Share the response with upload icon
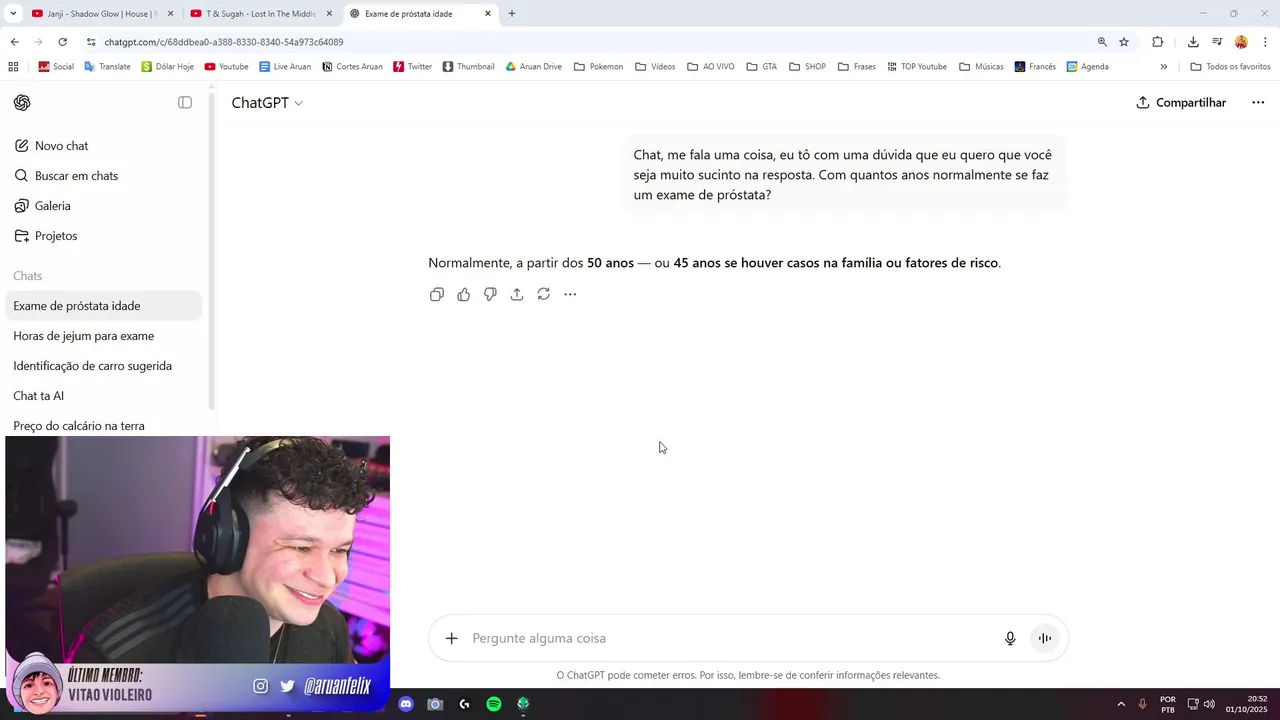The height and width of the screenshot is (720, 1280). click(517, 294)
